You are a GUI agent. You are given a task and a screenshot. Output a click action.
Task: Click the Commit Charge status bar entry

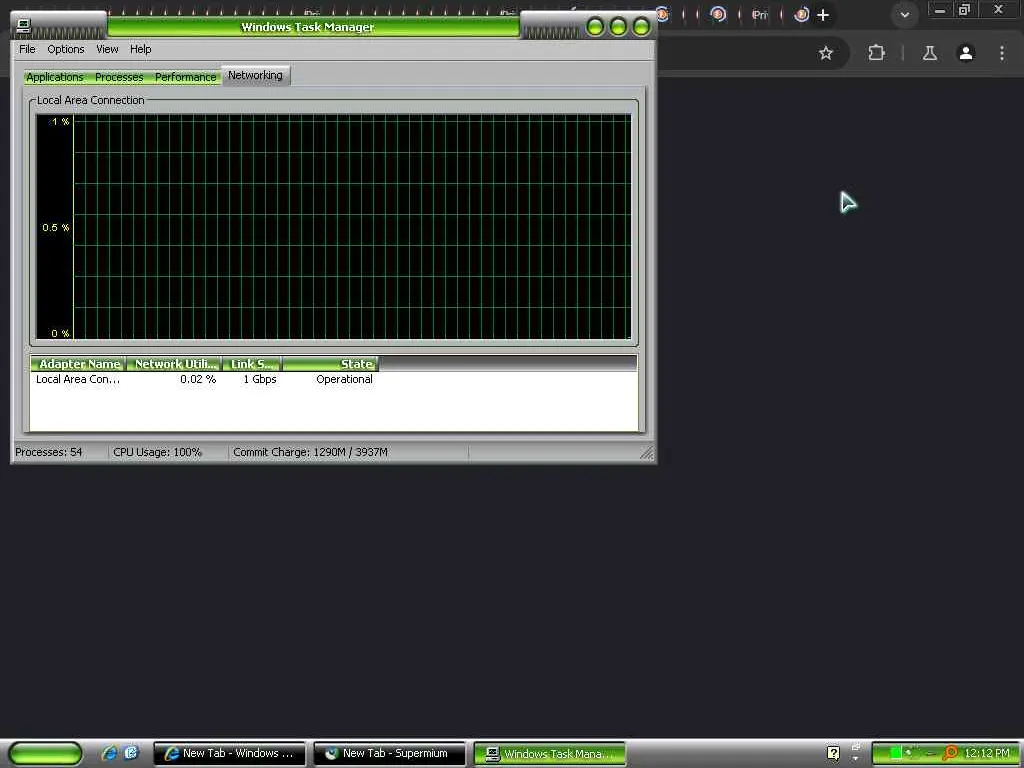click(310, 452)
